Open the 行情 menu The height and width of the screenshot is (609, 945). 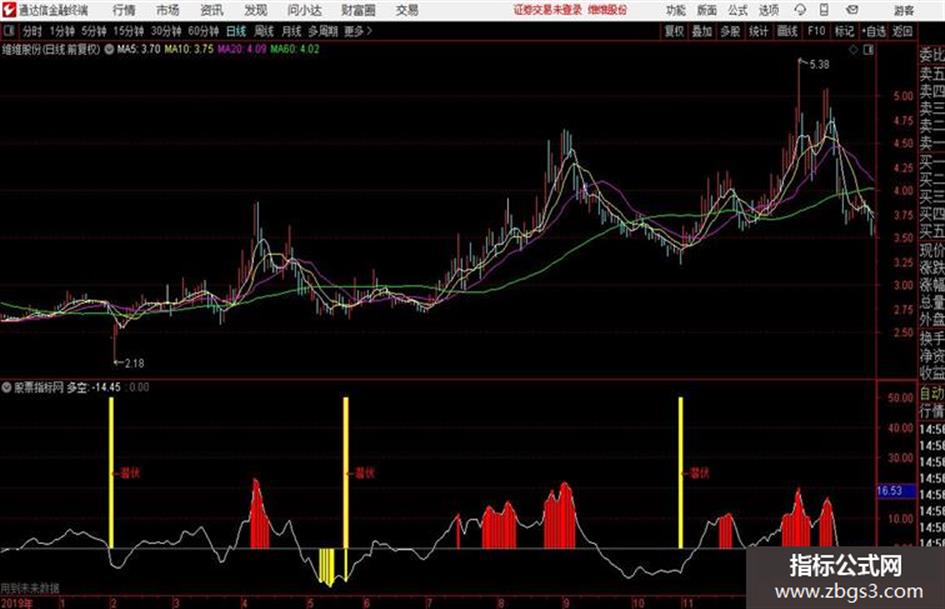(124, 10)
